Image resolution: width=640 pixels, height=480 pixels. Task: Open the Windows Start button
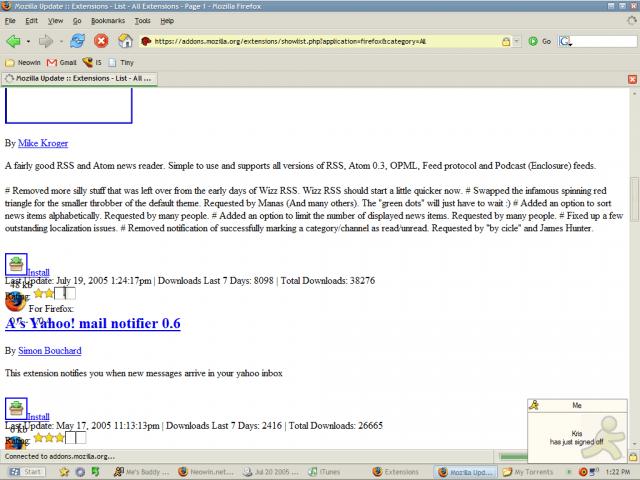pos(27,472)
